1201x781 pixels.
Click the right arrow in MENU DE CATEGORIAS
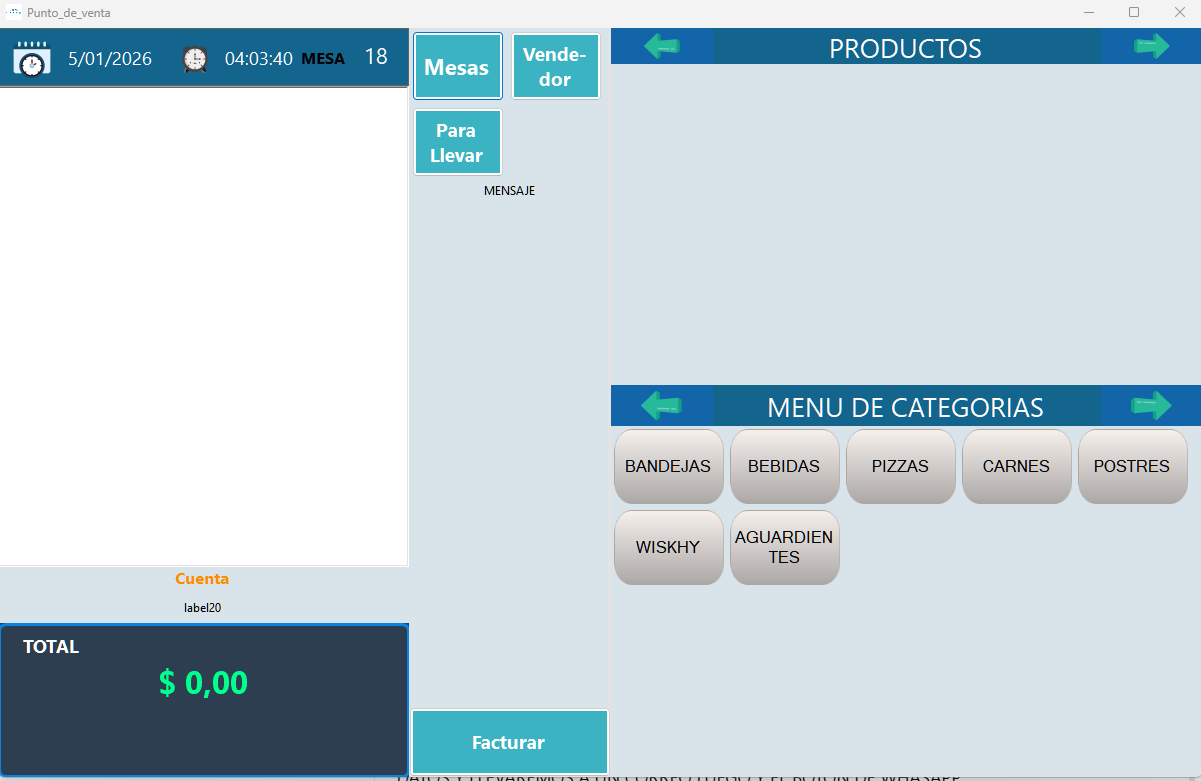coord(1151,405)
